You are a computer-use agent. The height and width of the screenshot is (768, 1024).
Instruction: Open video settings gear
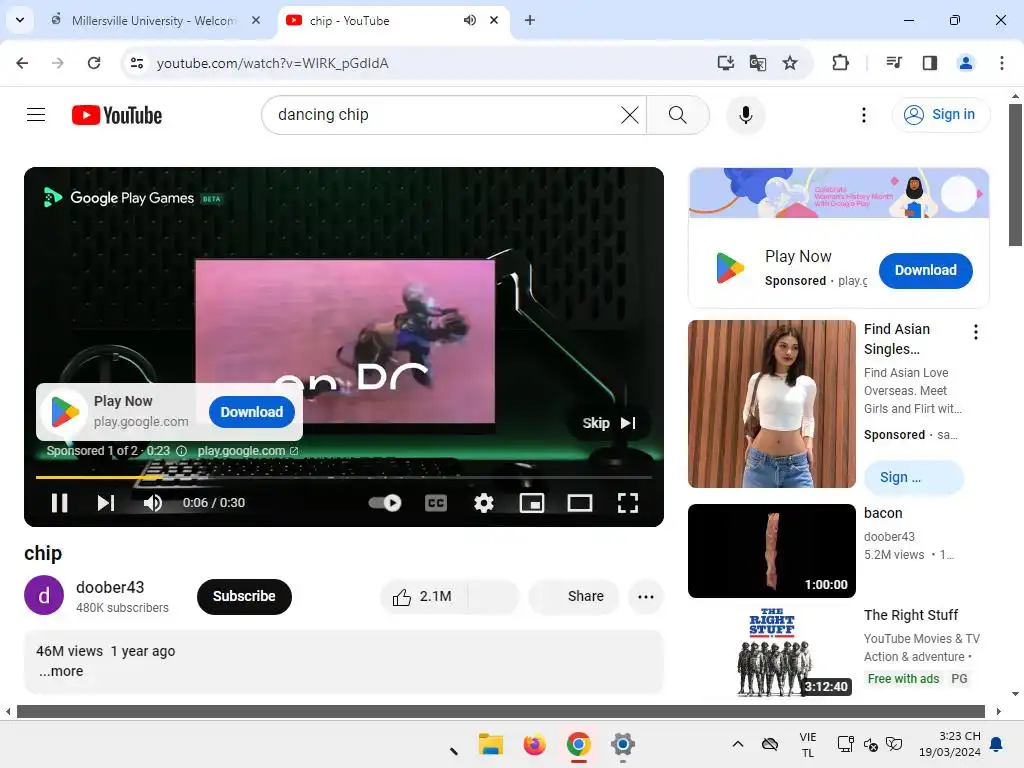coord(484,503)
